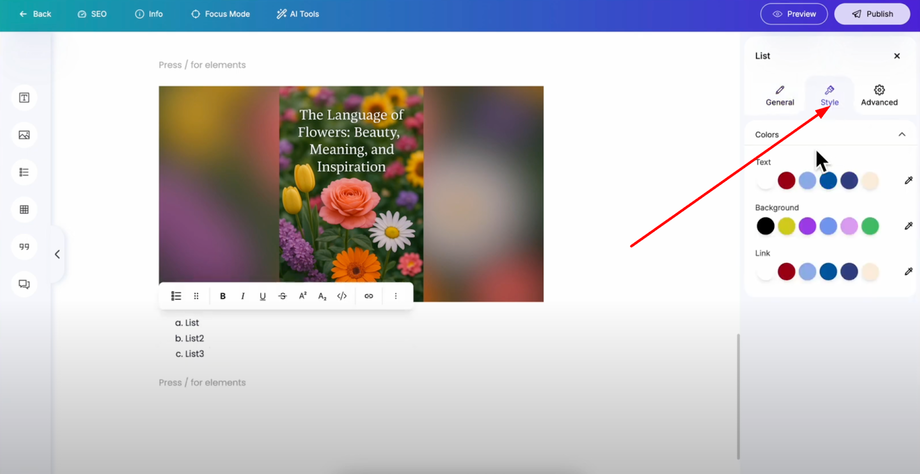
Task: Select cream Link color swatch
Action: tap(870, 272)
